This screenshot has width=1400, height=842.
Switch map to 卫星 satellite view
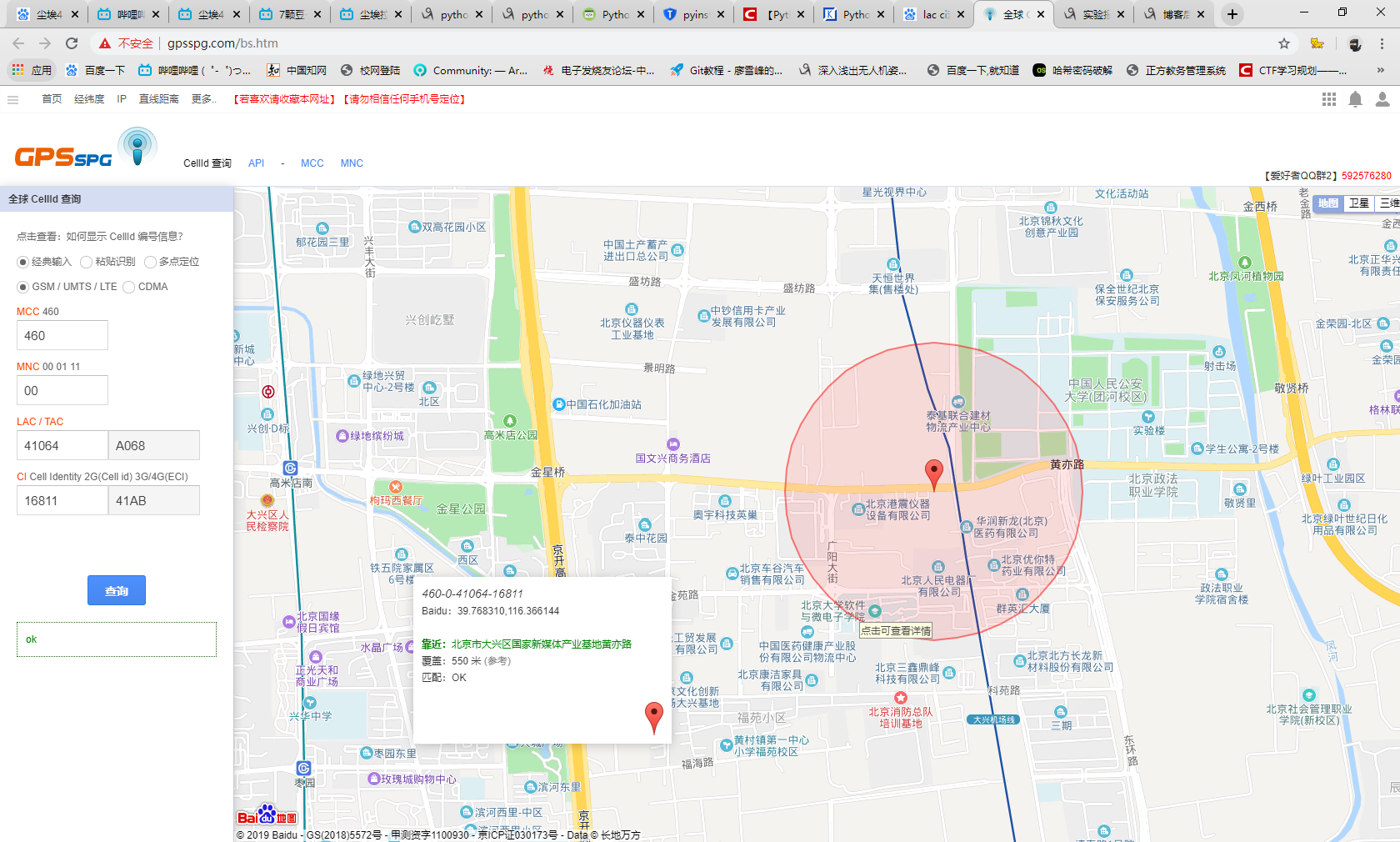[x=1359, y=203]
